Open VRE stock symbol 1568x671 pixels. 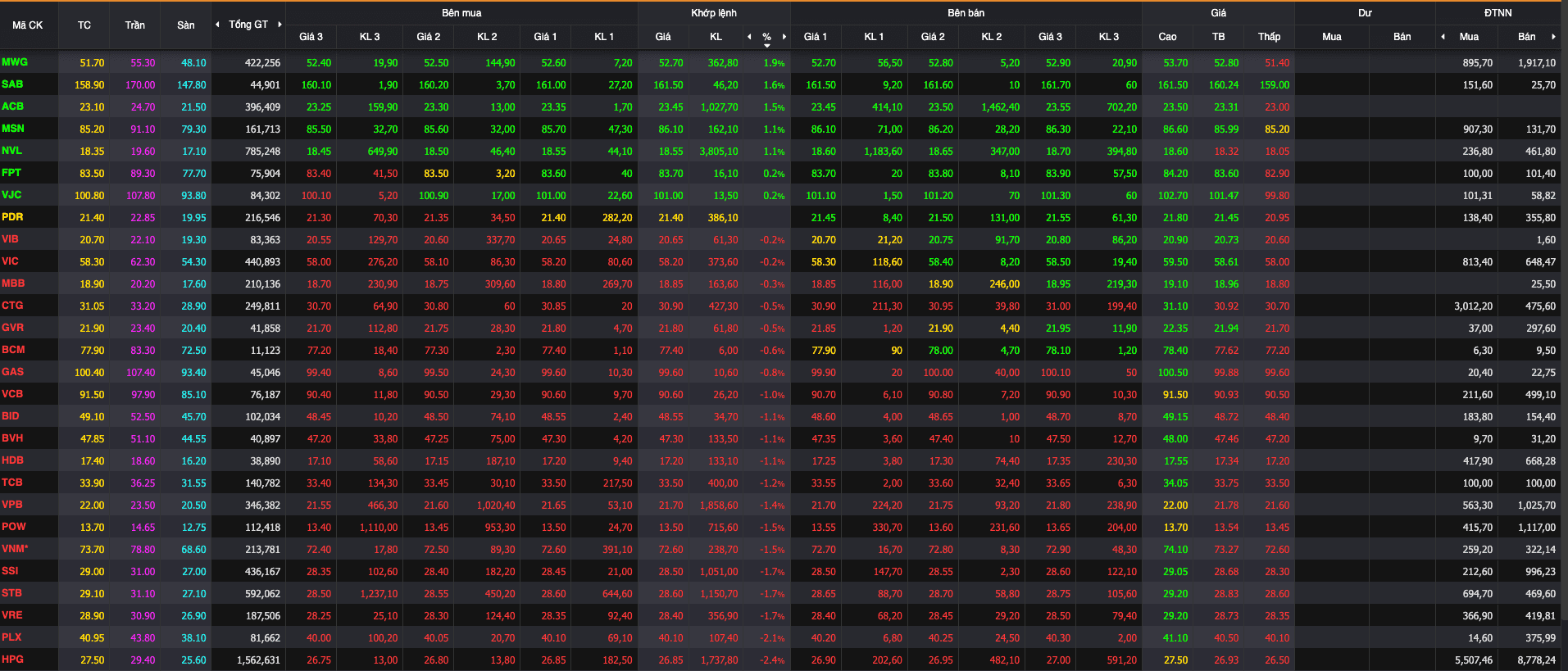12,615
